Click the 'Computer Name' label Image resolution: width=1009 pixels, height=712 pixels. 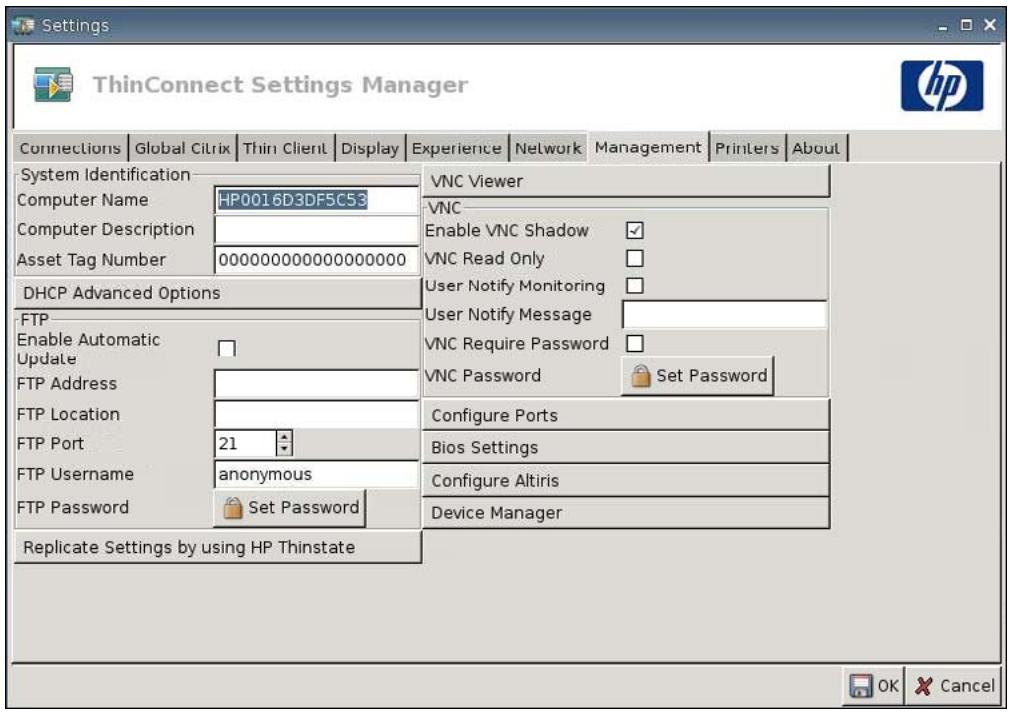coord(82,200)
